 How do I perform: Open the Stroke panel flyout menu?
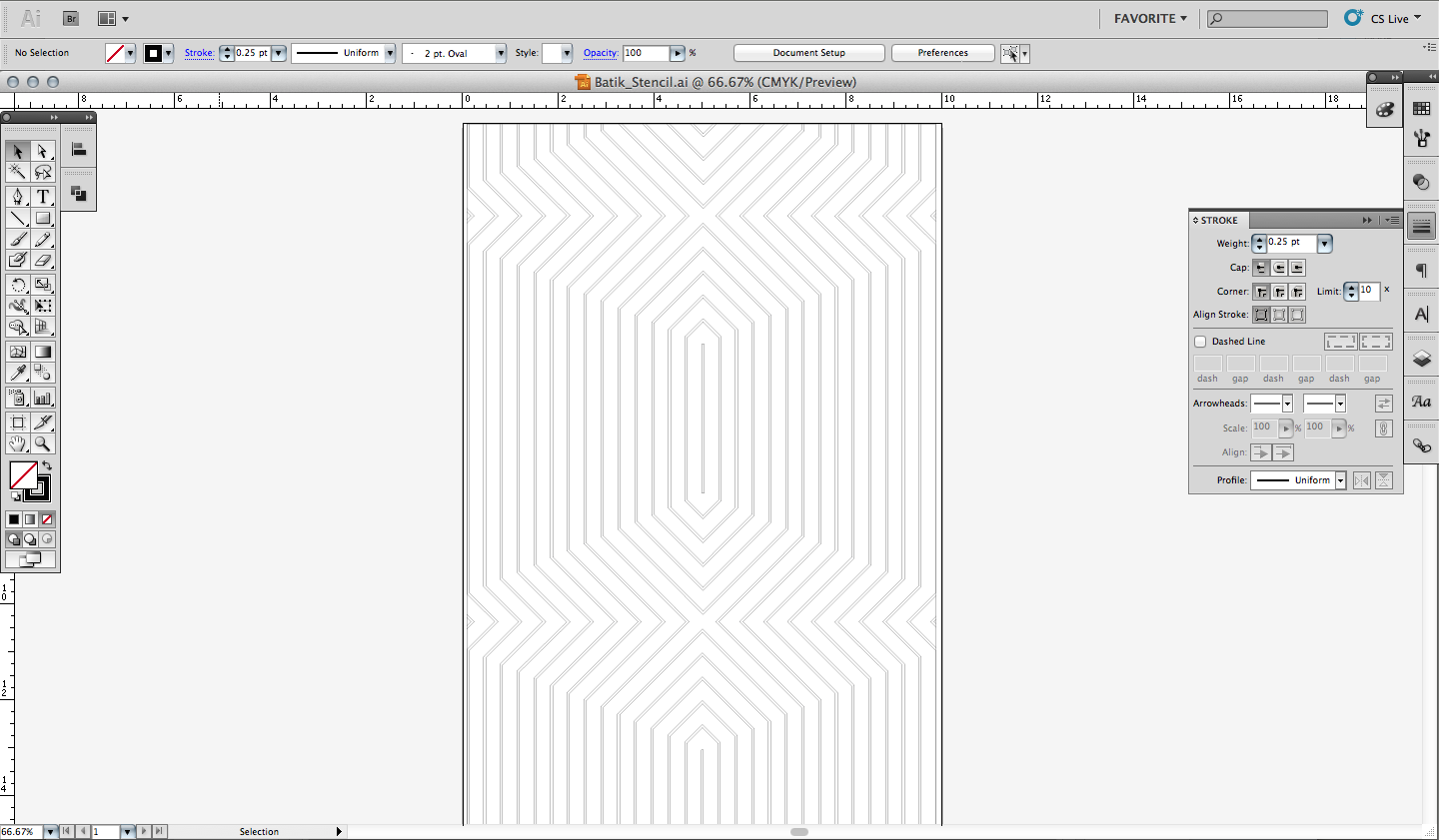coord(1391,220)
